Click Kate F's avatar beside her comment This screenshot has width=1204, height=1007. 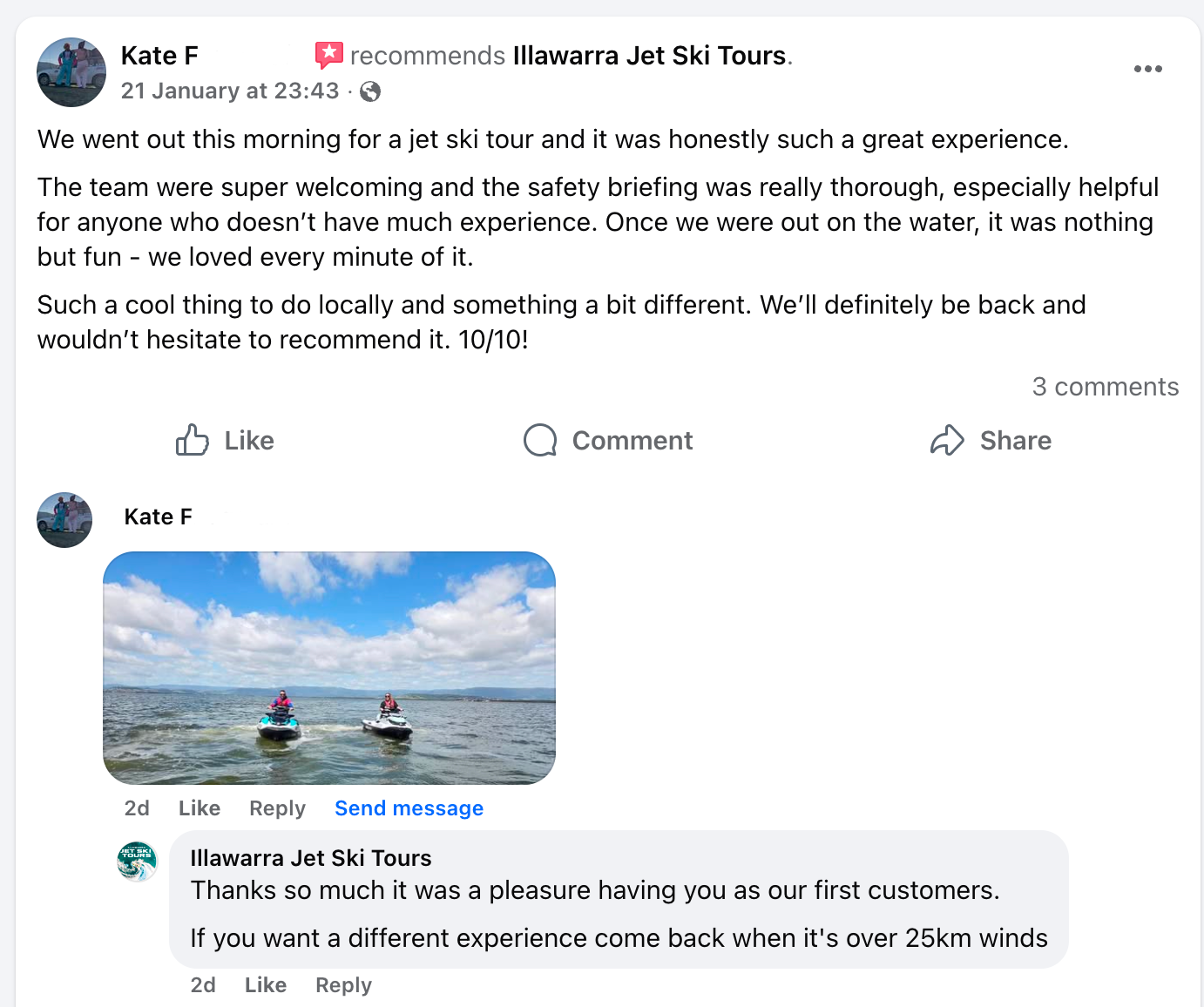click(x=64, y=520)
